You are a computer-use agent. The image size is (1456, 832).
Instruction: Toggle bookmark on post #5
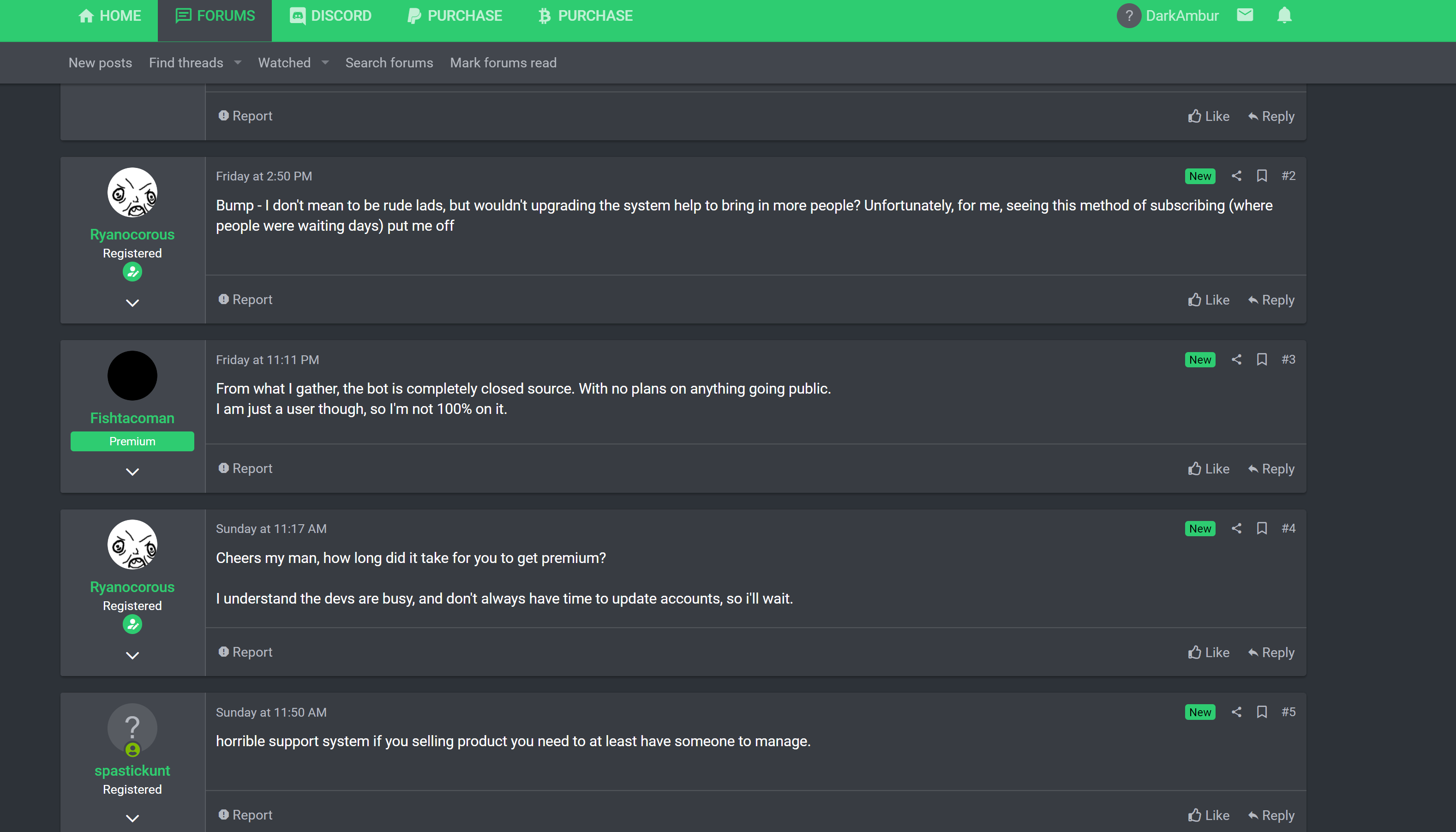[x=1262, y=712]
